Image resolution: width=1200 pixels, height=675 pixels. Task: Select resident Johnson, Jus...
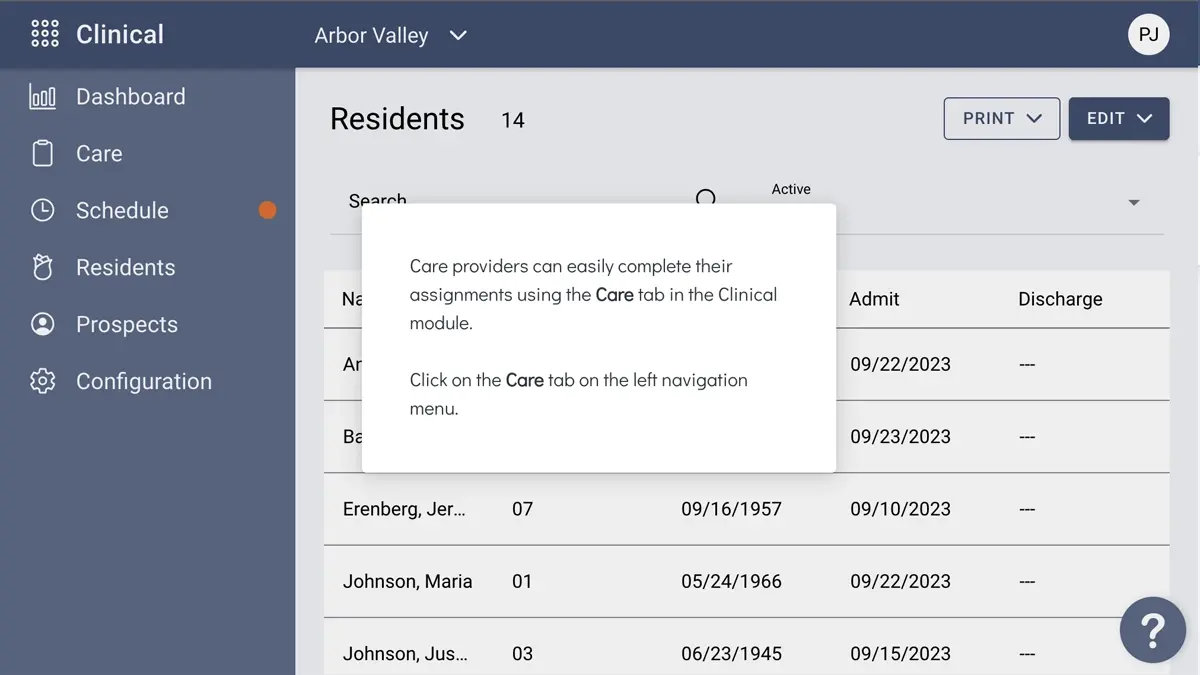[x=405, y=654]
